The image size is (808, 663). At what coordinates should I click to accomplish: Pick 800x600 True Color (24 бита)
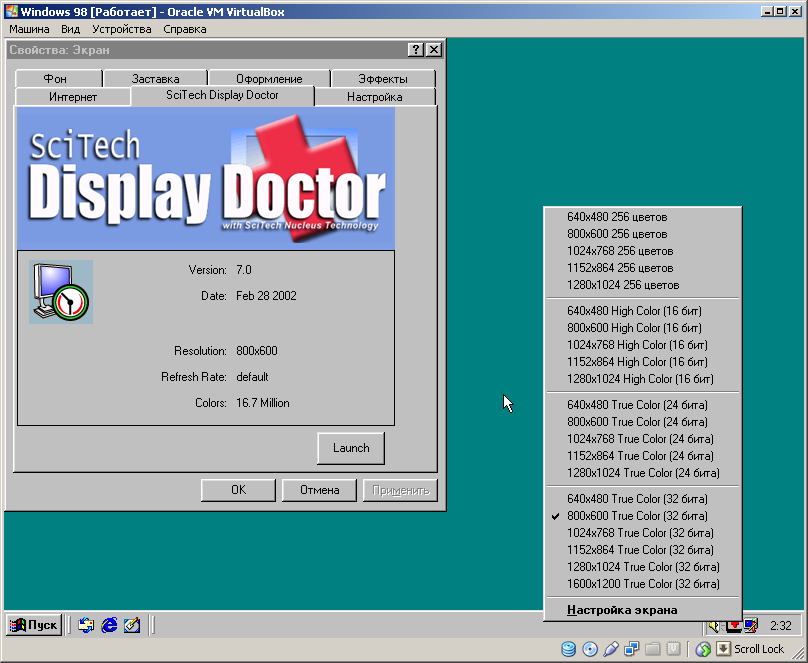[x=643, y=421]
